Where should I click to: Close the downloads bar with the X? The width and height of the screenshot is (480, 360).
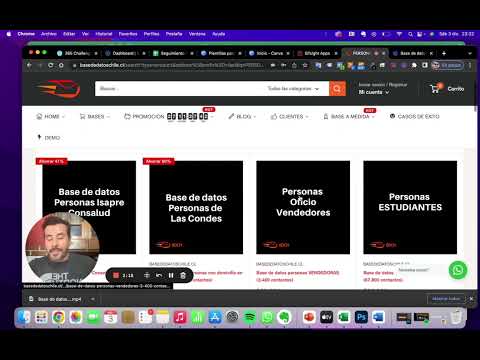coord(471,299)
